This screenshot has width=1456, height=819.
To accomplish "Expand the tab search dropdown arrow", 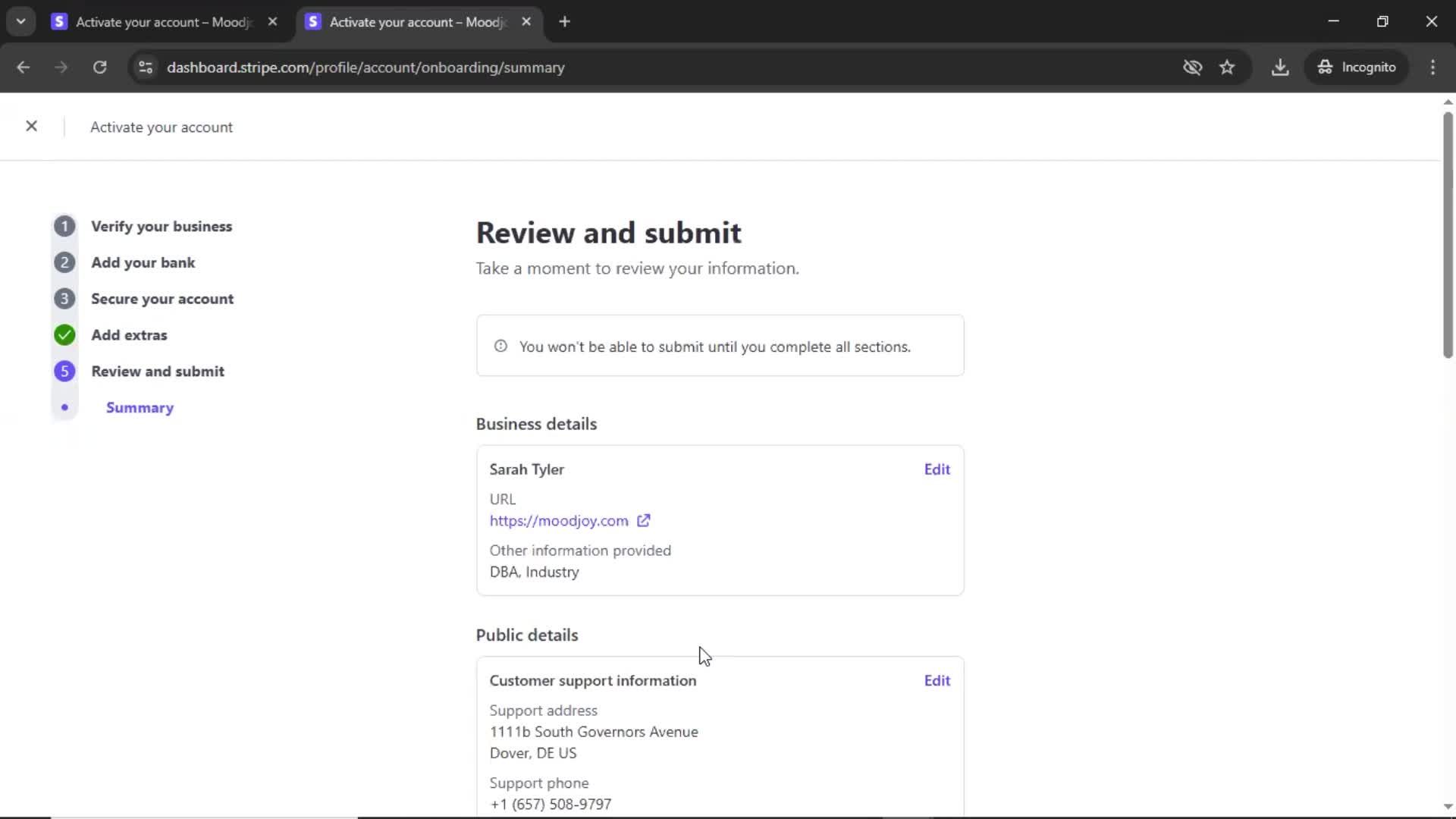I will 20,21.
